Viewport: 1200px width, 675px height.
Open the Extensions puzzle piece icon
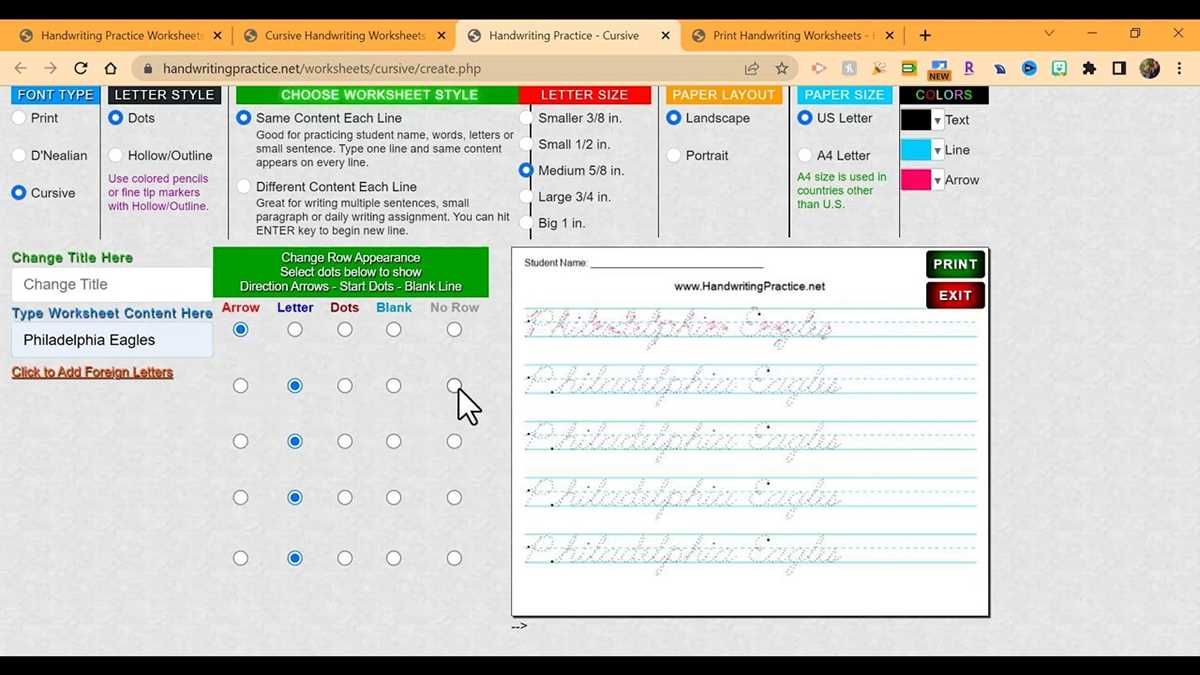[x=1089, y=69]
